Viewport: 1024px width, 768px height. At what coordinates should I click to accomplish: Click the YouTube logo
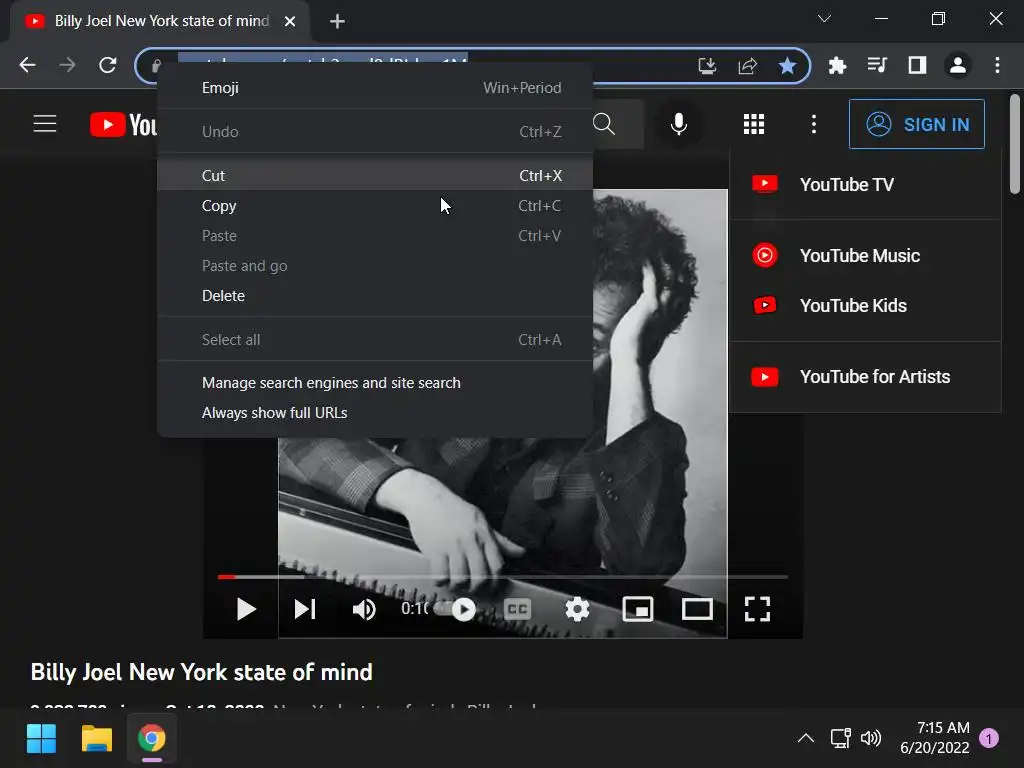tap(123, 124)
